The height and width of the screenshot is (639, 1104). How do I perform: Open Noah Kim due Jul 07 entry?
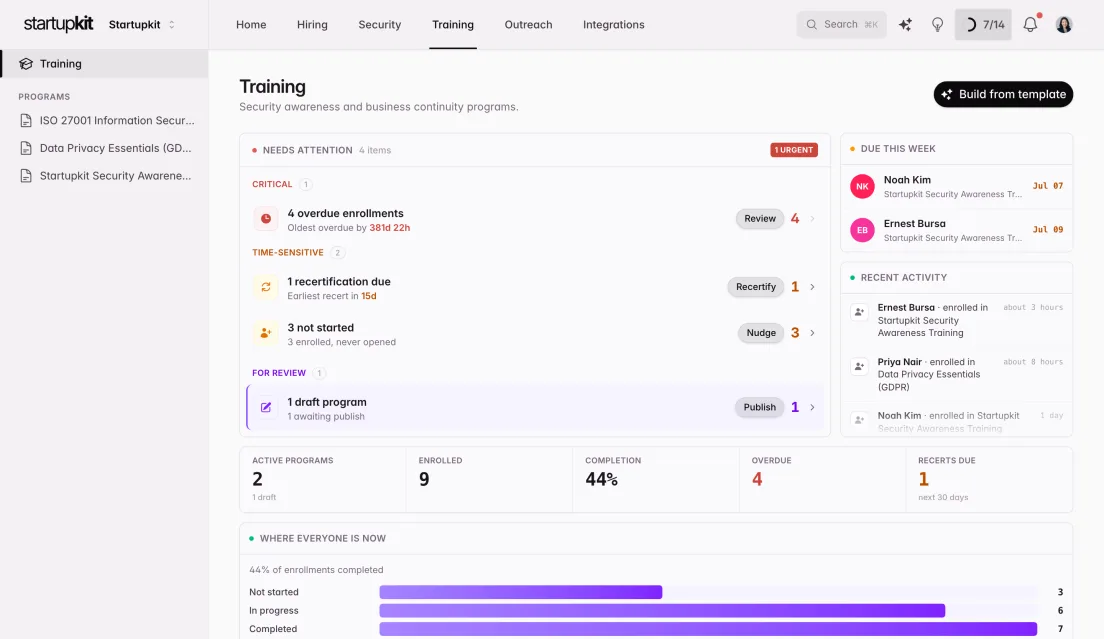956,186
